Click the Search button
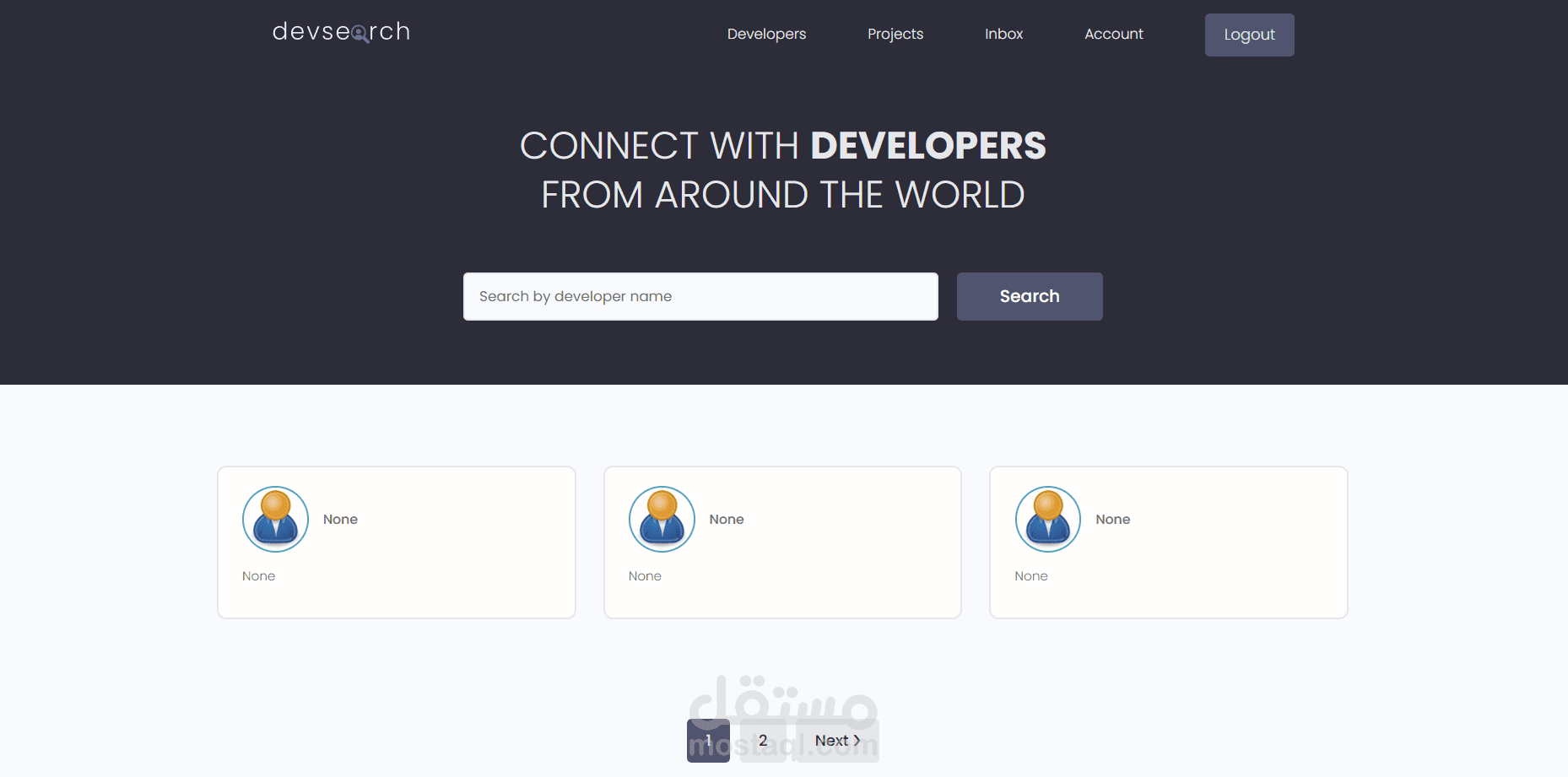The height and width of the screenshot is (777, 1568). pyautogui.click(x=1030, y=296)
